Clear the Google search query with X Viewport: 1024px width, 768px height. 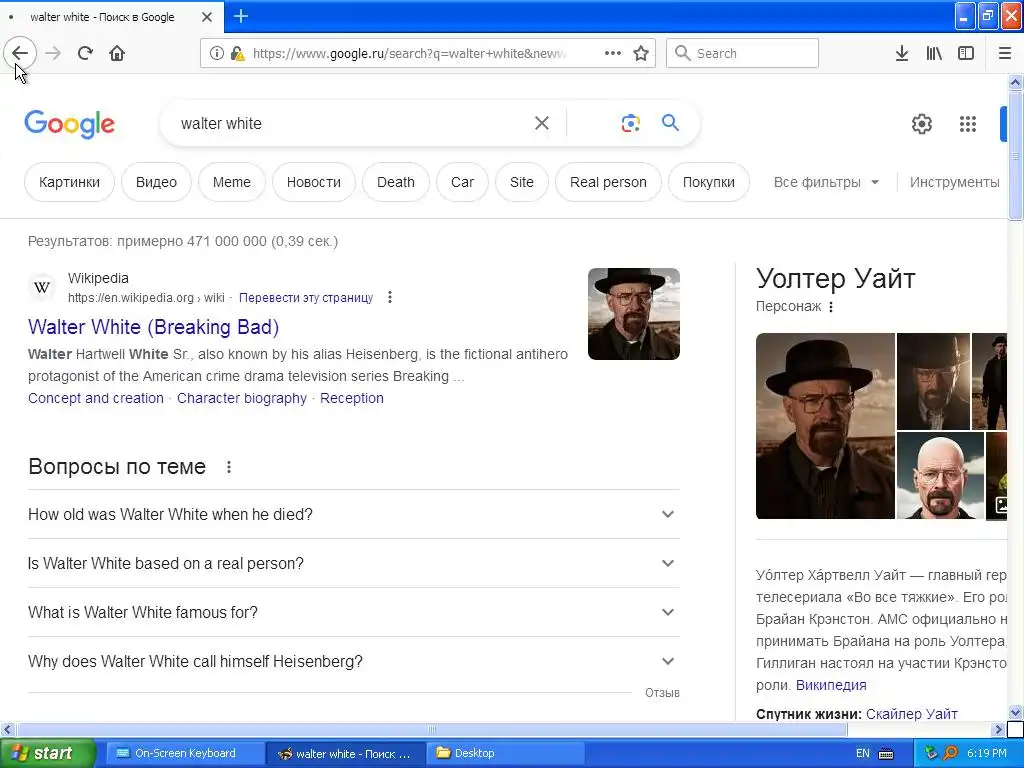(x=542, y=123)
